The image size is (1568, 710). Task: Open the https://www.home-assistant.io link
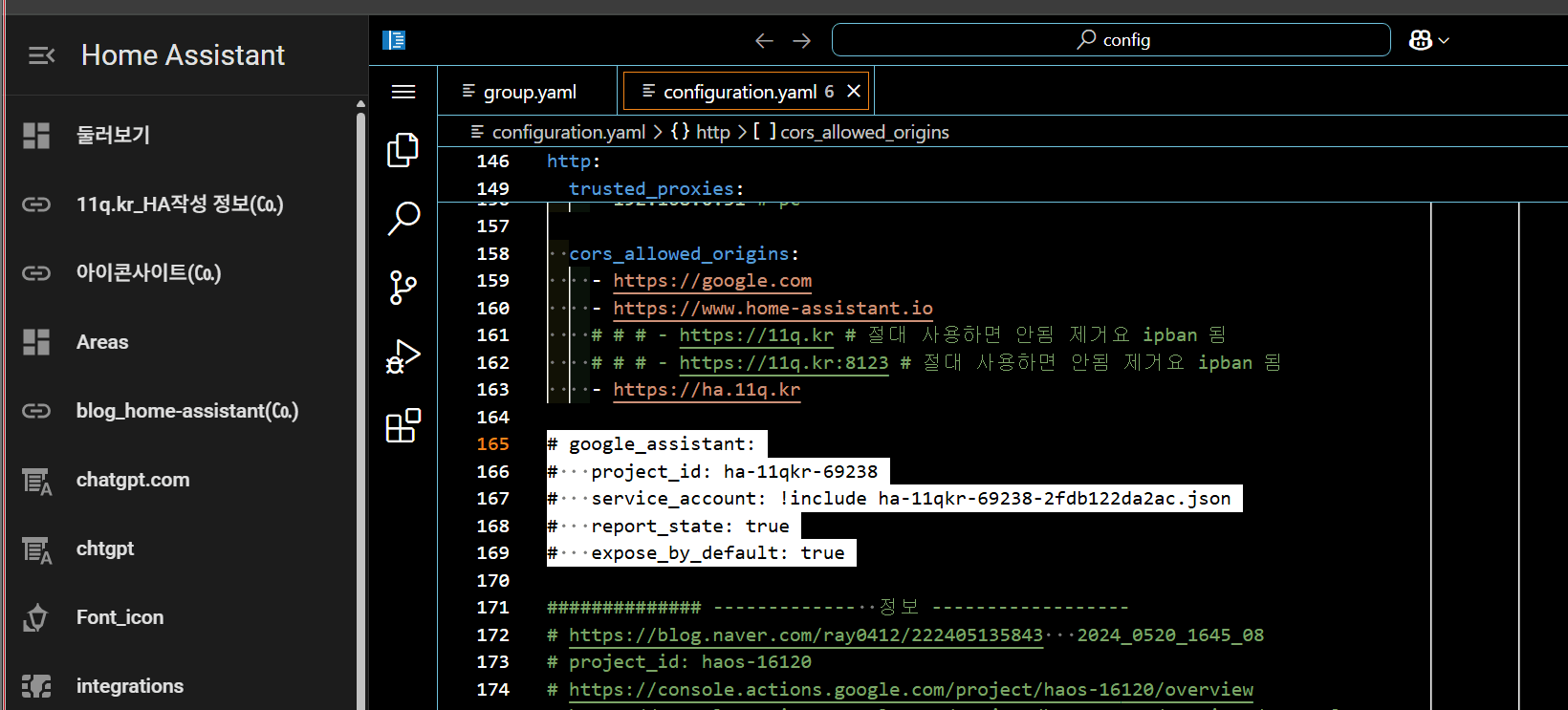[773, 309]
